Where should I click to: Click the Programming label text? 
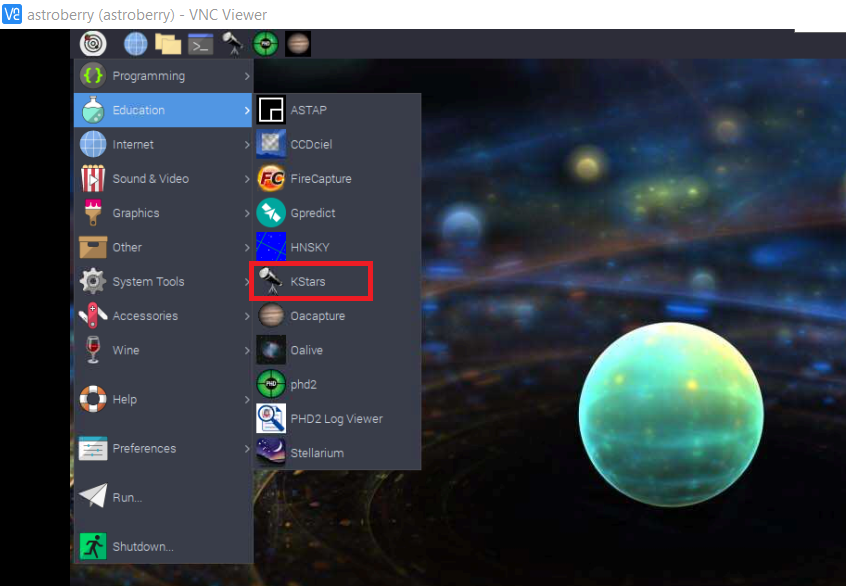tap(148, 76)
